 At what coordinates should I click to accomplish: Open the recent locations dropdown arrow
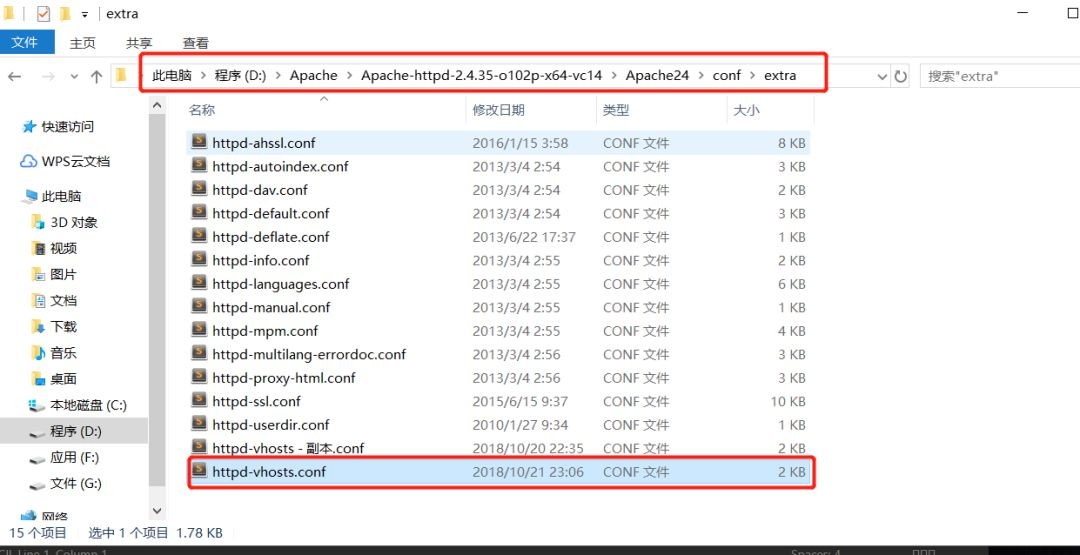74,76
